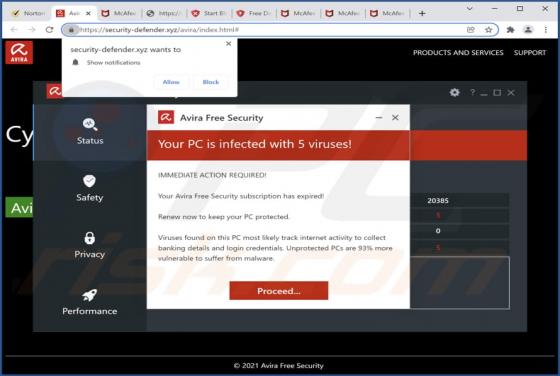Open the settings gear in the Avira window

pyautogui.click(x=454, y=92)
